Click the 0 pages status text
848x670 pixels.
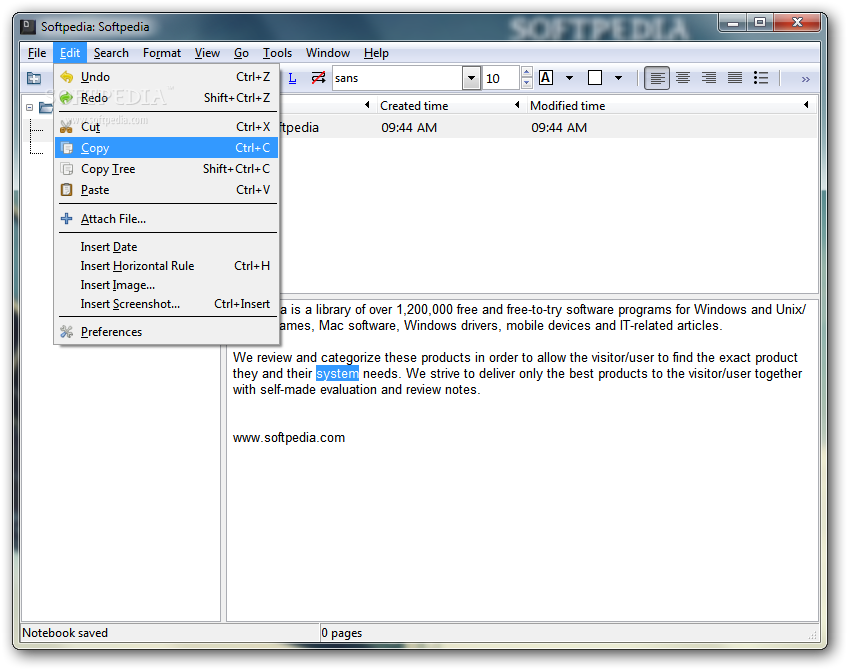(x=342, y=633)
